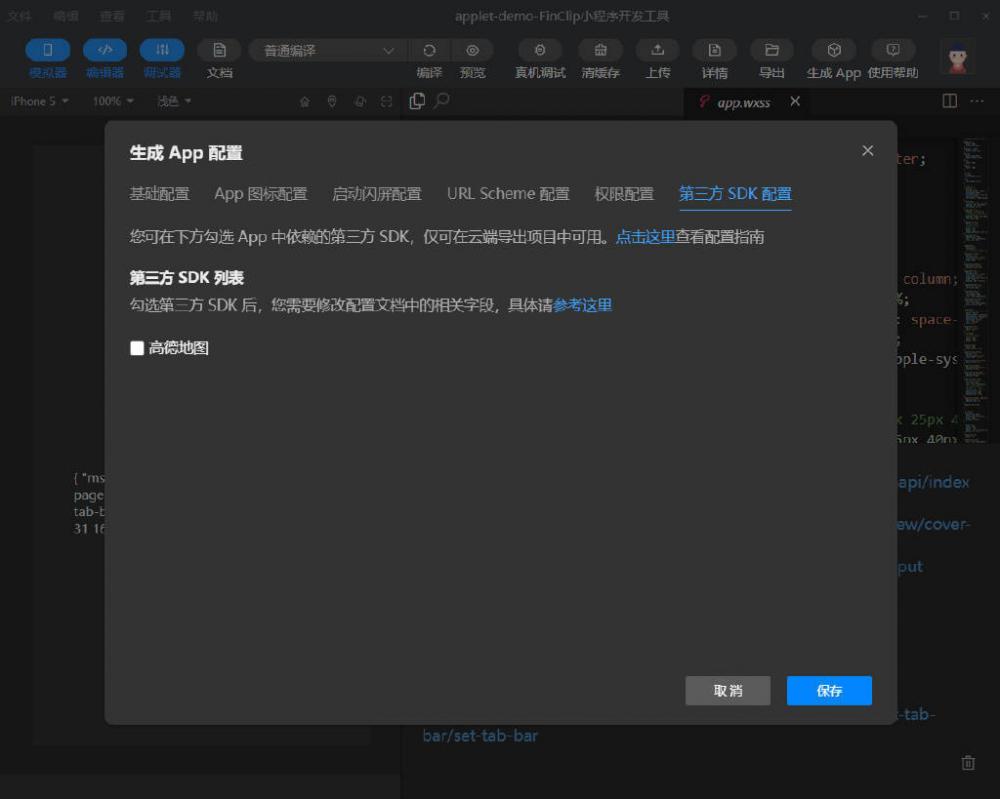
Task: Open the editor file explorer icon
Action: click(x=417, y=101)
